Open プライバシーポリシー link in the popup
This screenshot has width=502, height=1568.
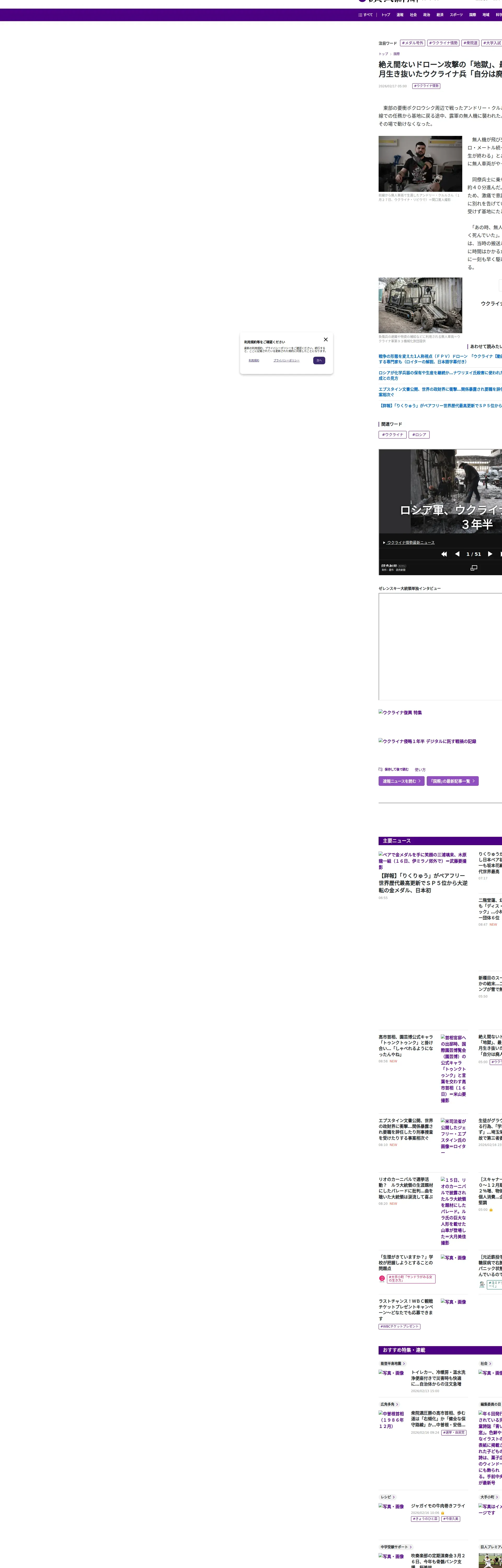pos(286,360)
